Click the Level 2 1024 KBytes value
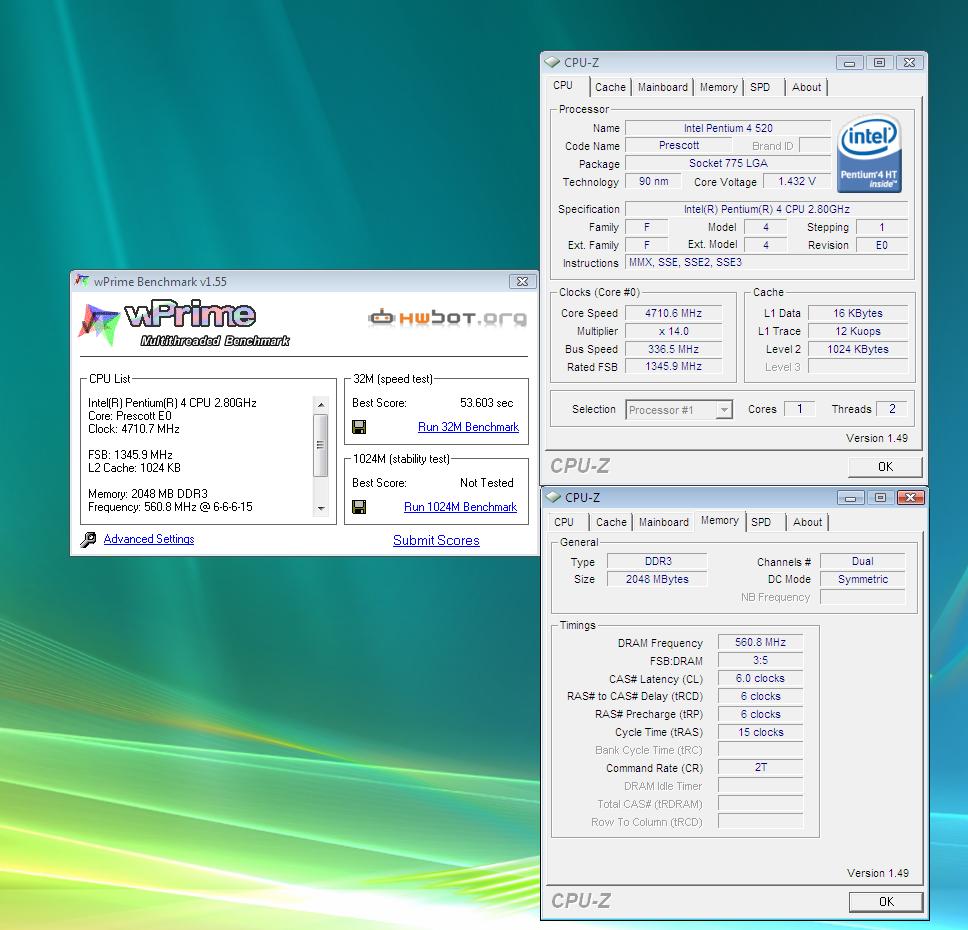The height and width of the screenshot is (930, 968). (x=858, y=349)
